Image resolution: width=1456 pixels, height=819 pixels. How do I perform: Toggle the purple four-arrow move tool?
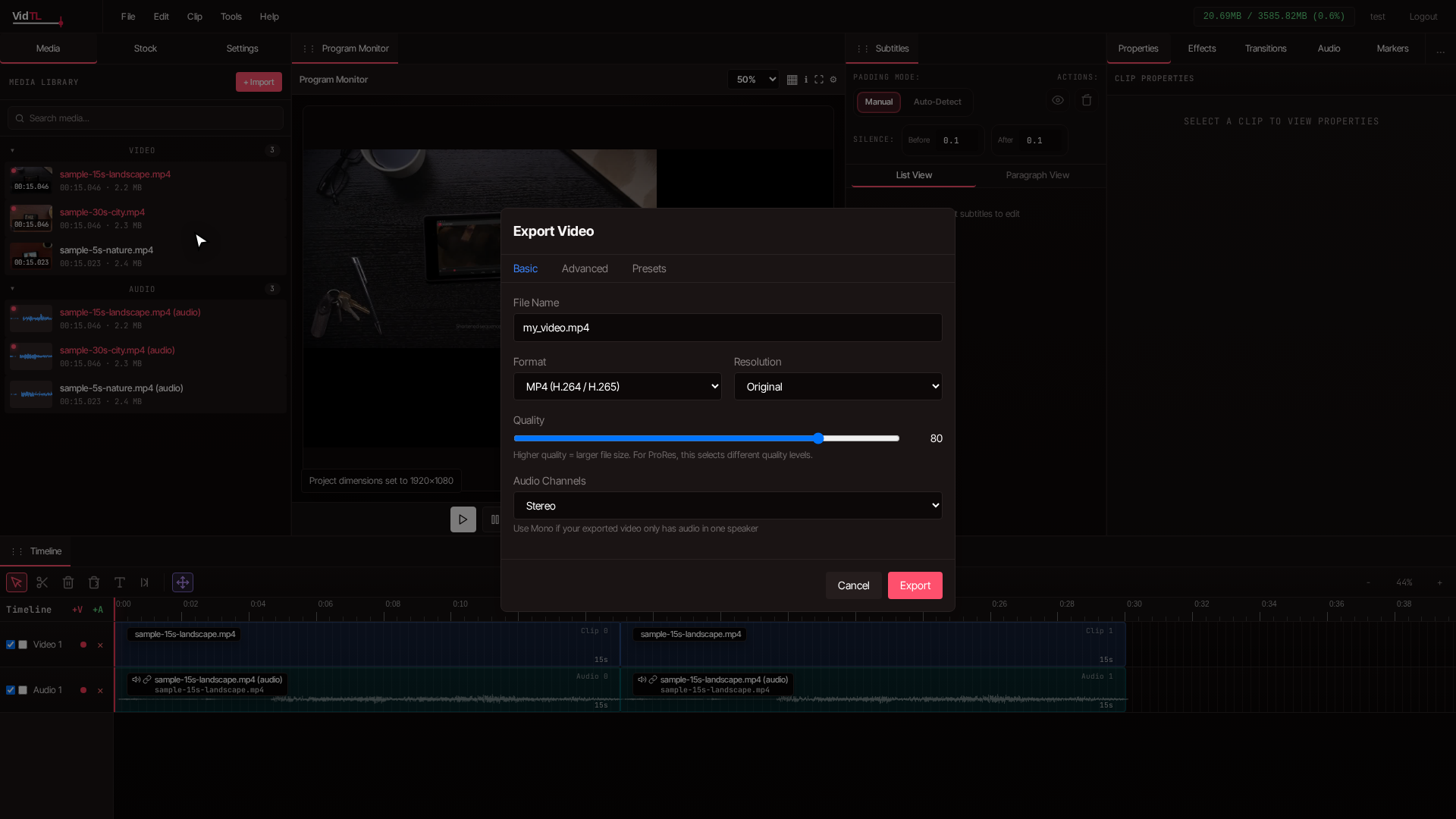[x=183, y=582]
